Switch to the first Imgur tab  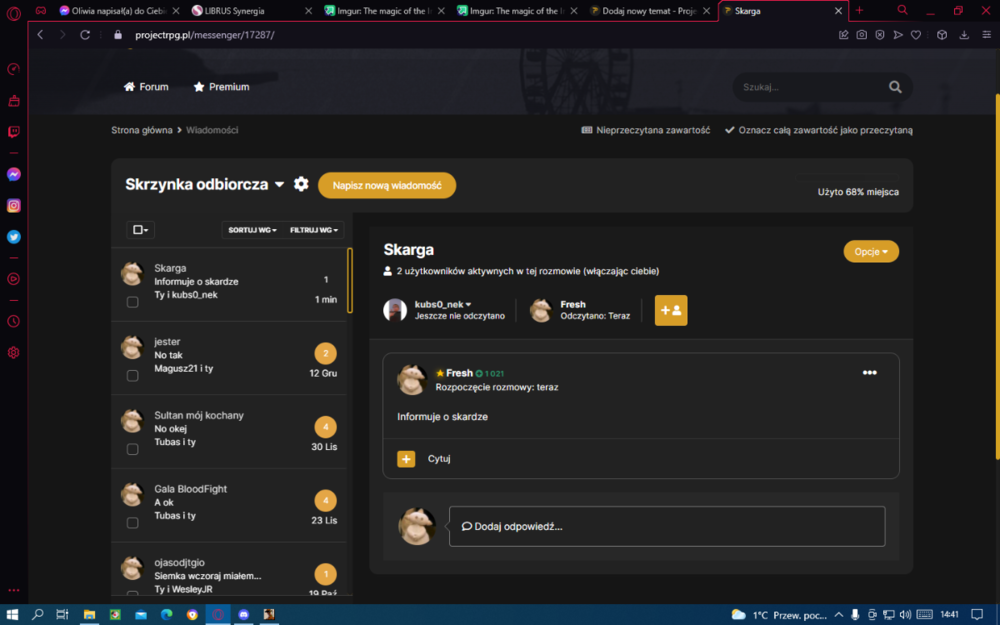pyautogui.click(x=383, y=11)
